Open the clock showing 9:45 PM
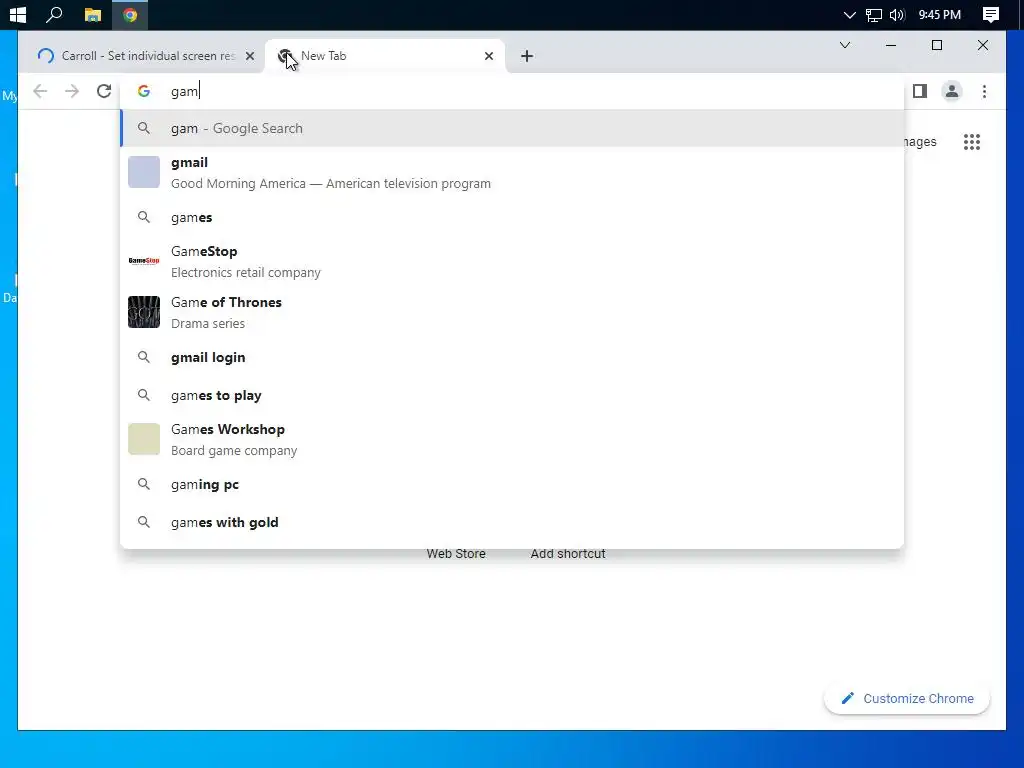This screenshot has width=1024, height=768. click(939, 14)
